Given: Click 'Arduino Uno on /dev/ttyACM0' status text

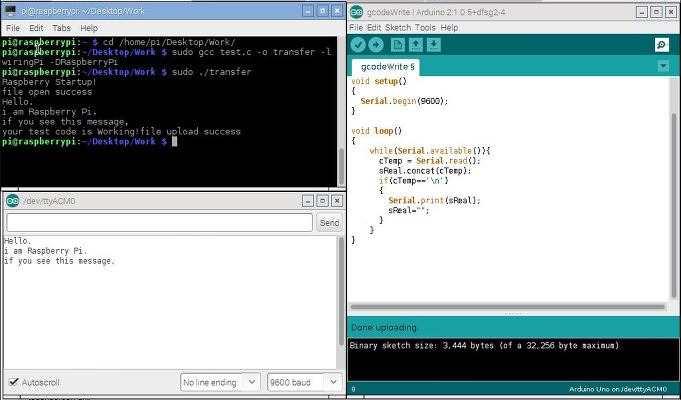Looking at the screenshot, I should click(x=618, y=389).
